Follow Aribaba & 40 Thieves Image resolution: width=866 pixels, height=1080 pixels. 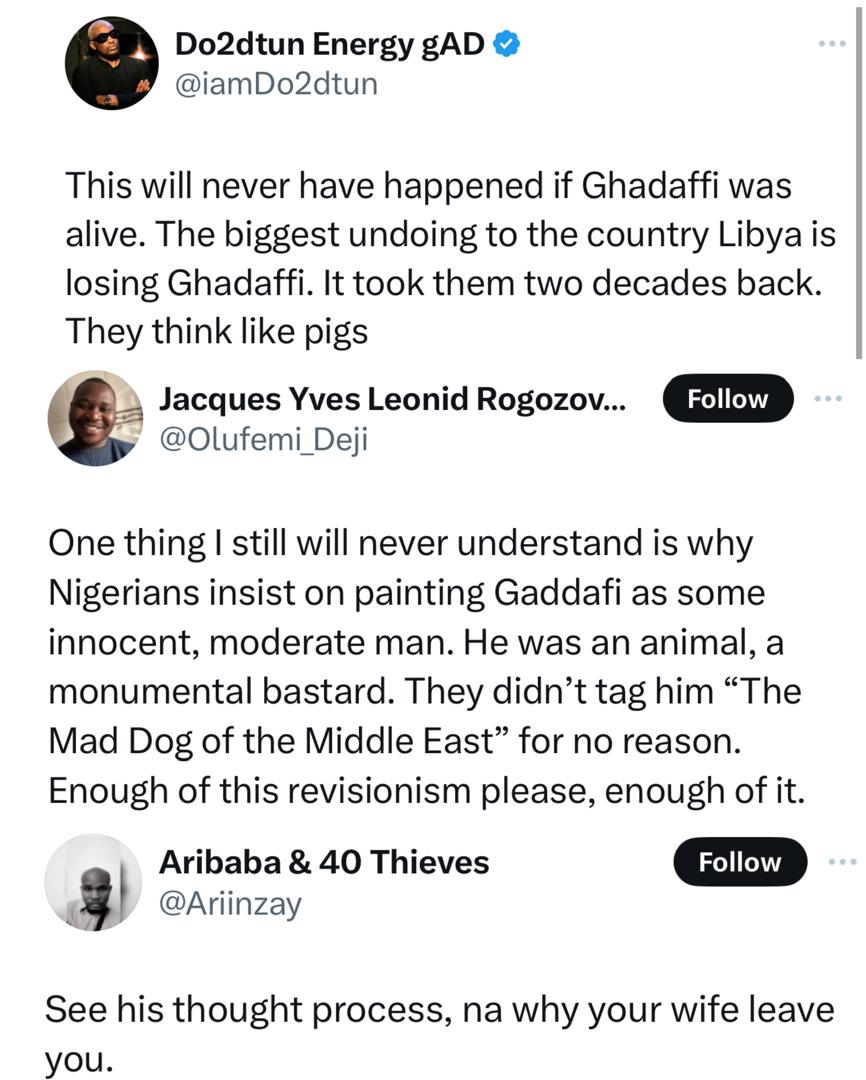pyautogui.click(x=739, y=861)
